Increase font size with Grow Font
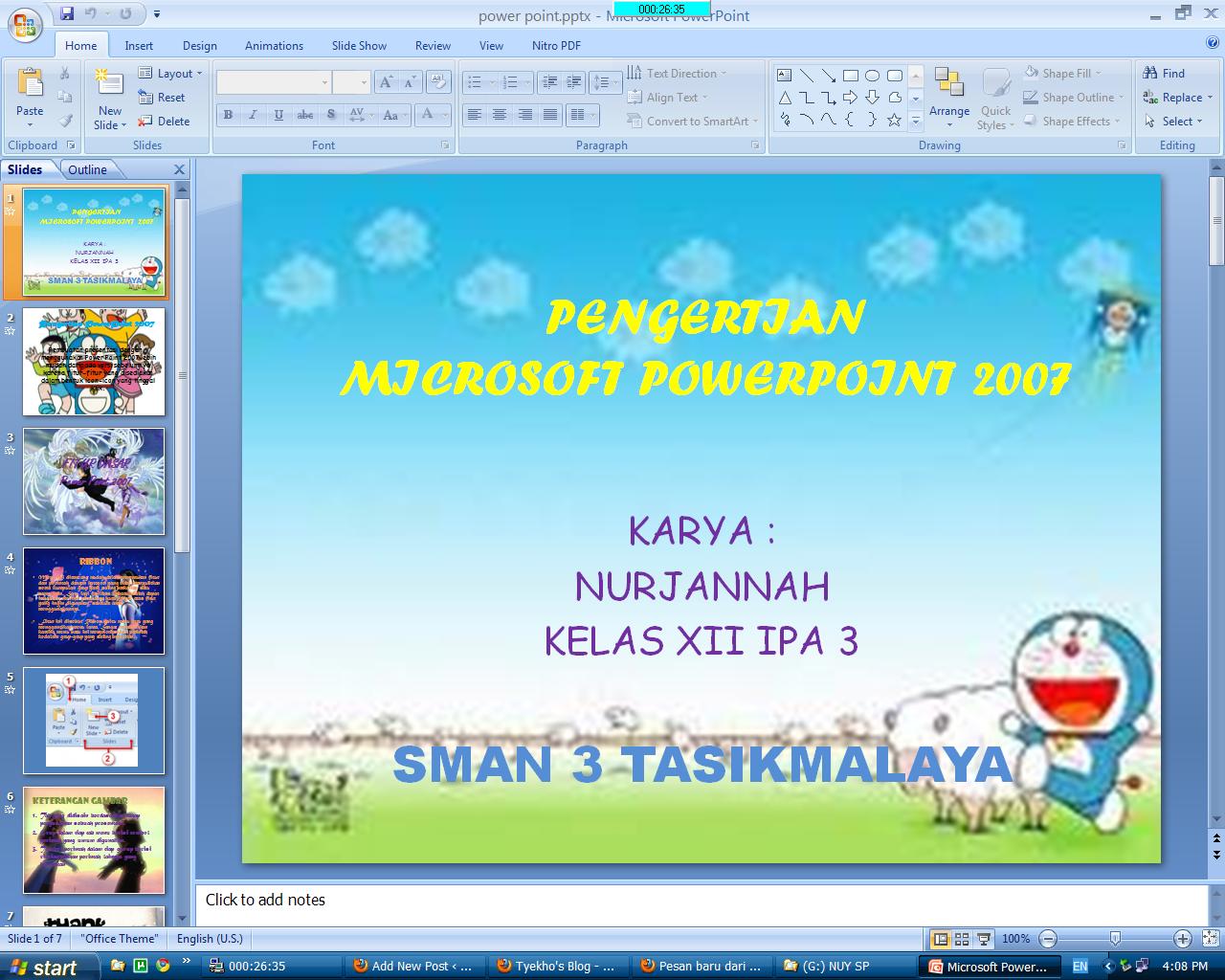Image resolution: width=1225 pixels, height=980 pixels. click(x=386, y=82)
